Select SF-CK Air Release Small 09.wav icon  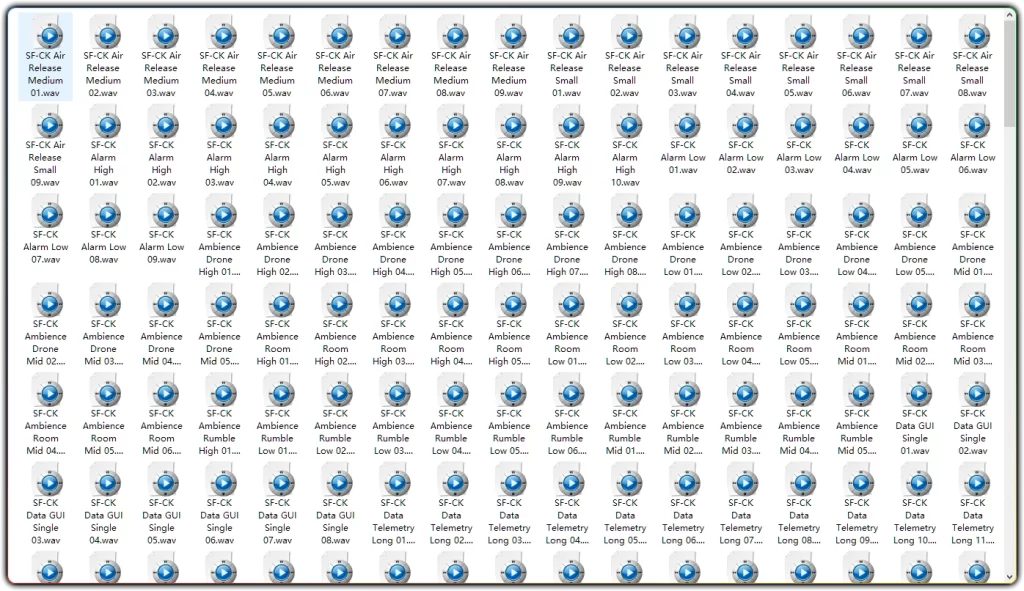(49, 123)
